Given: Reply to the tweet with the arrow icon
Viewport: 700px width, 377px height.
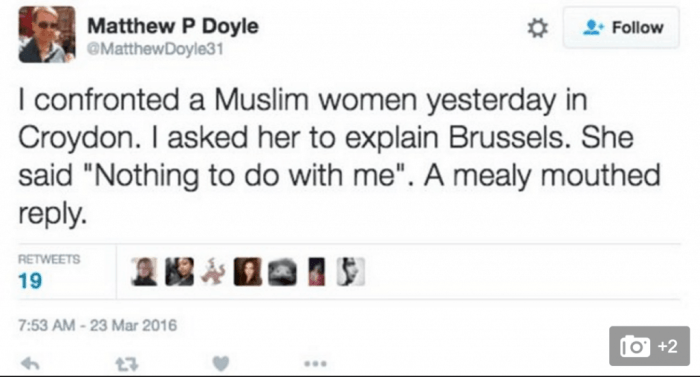Looking at the screenshot, I should [30, 364].
